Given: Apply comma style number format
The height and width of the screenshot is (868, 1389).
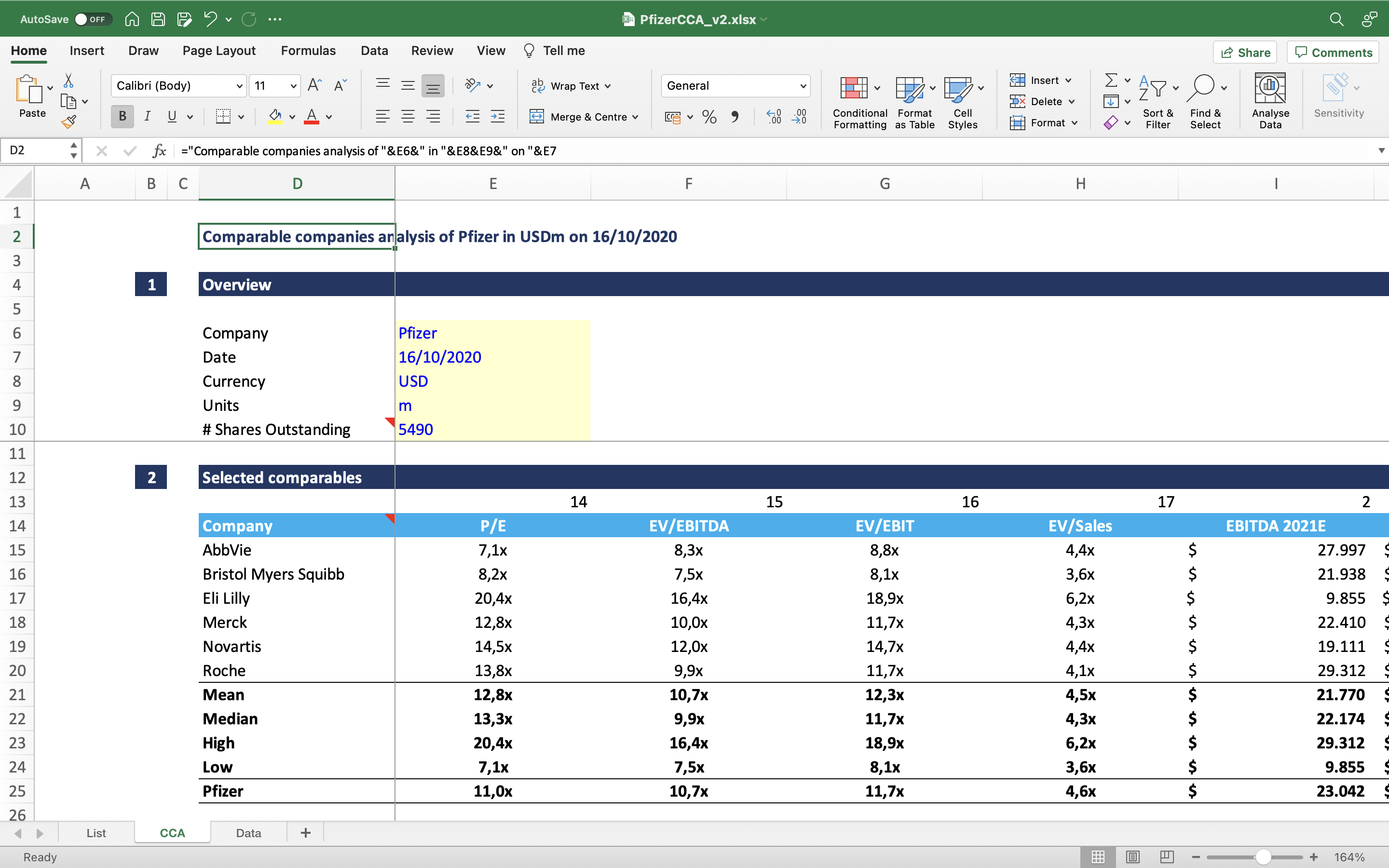Looking at the screenshot, I should pyautogui.click(x=735, y=117).
